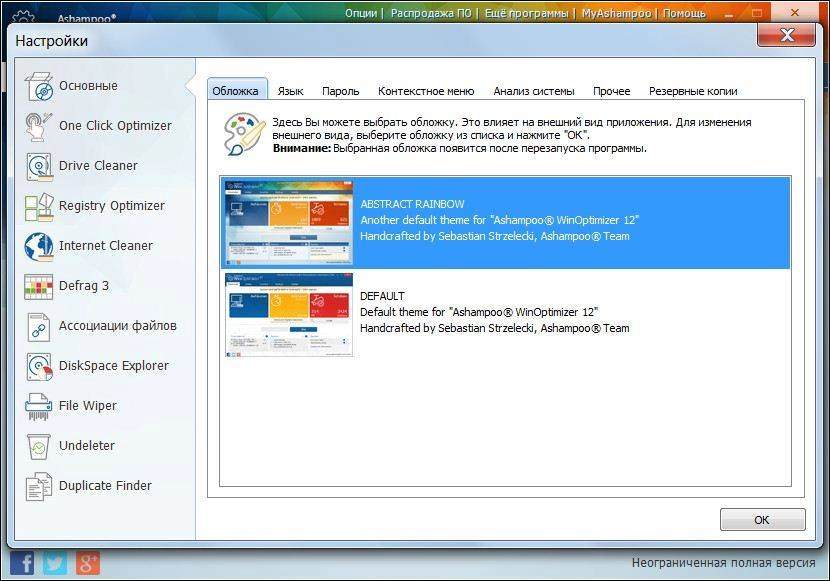Click the Duplicate Finder documents icon
Screen dimensions: 830x581
tap(39, 486)
